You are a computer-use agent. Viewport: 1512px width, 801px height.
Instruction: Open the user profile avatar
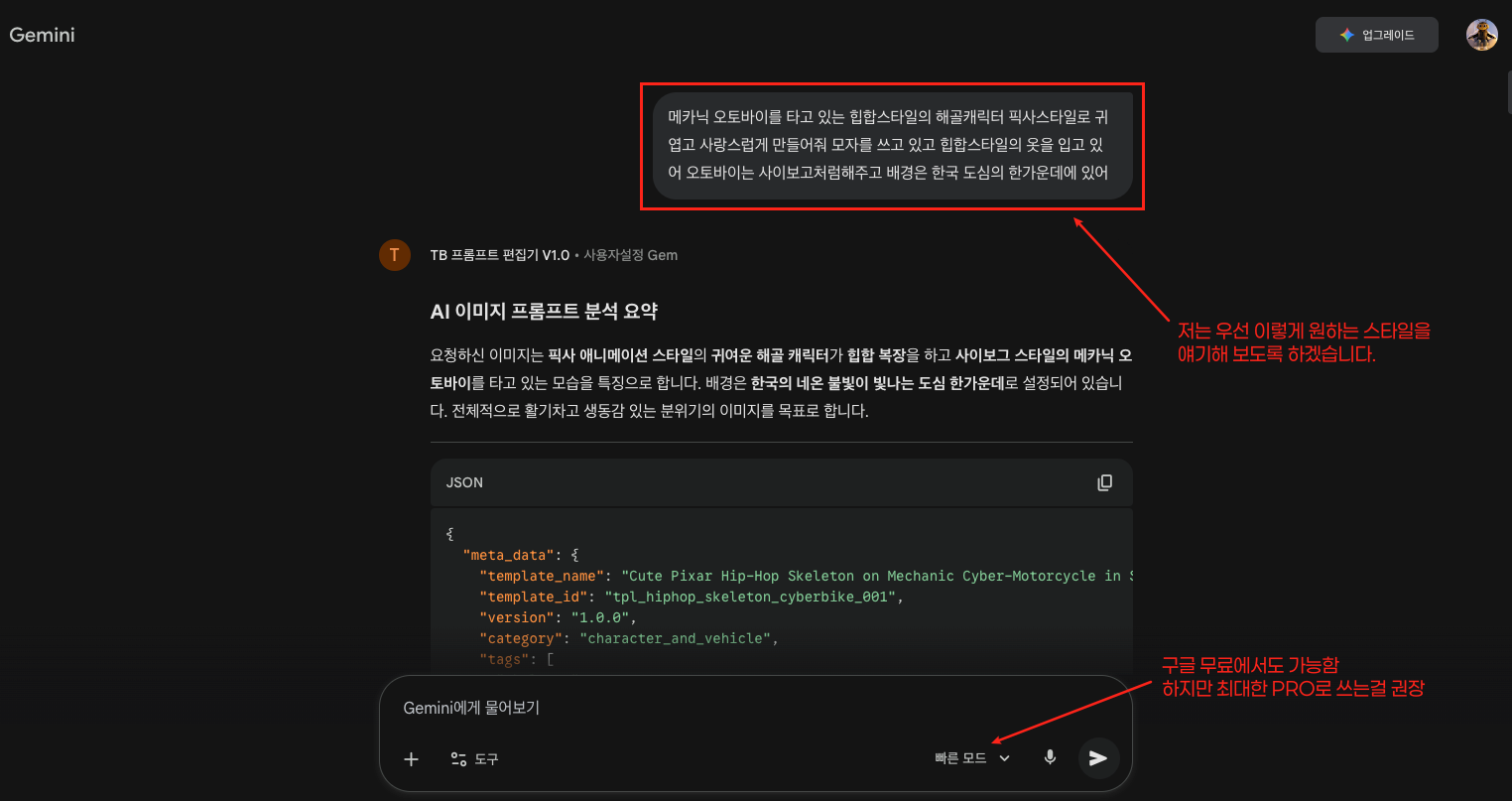coord(1481,35)
